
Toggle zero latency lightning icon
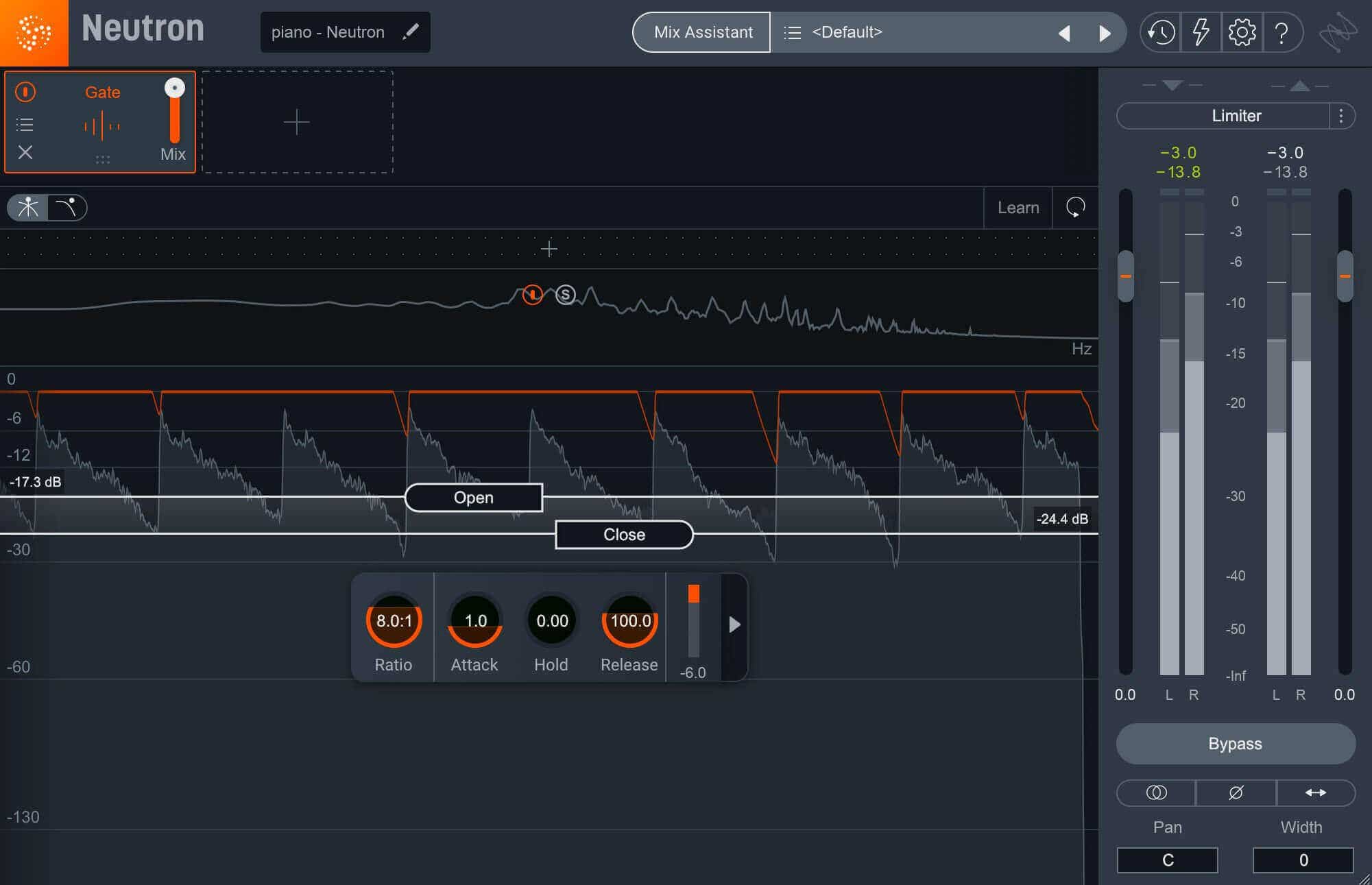click(1201, 32)
